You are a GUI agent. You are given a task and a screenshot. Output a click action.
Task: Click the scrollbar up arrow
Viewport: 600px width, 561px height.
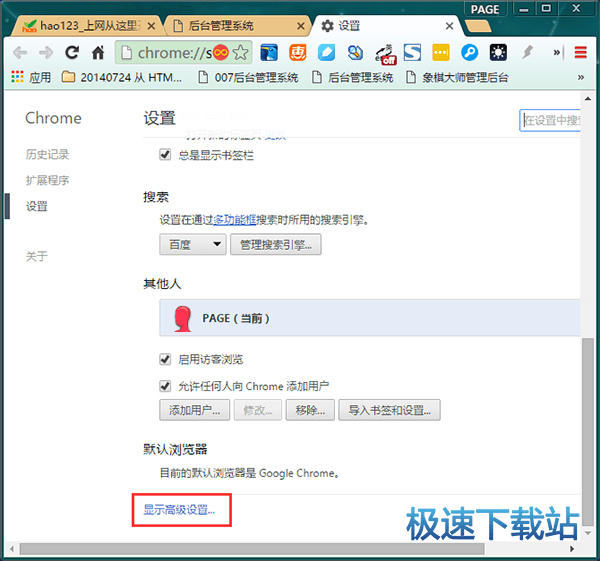[588, 99]
